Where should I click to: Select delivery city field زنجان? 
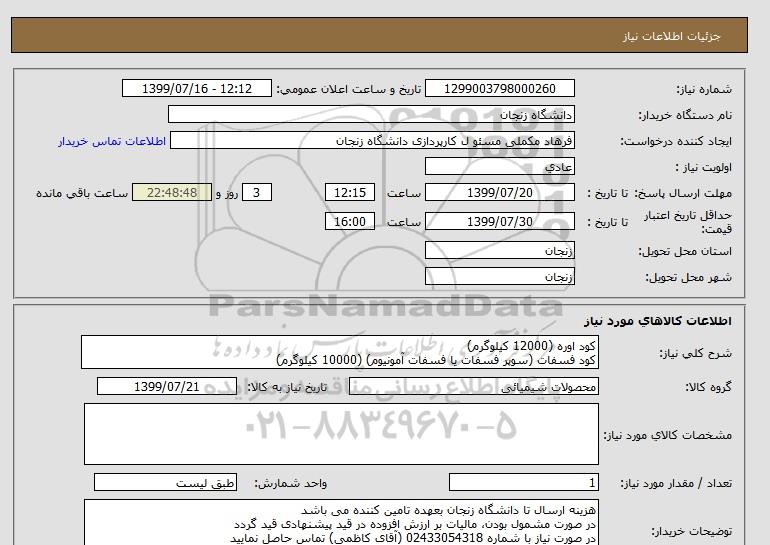[x=499, y=276]
